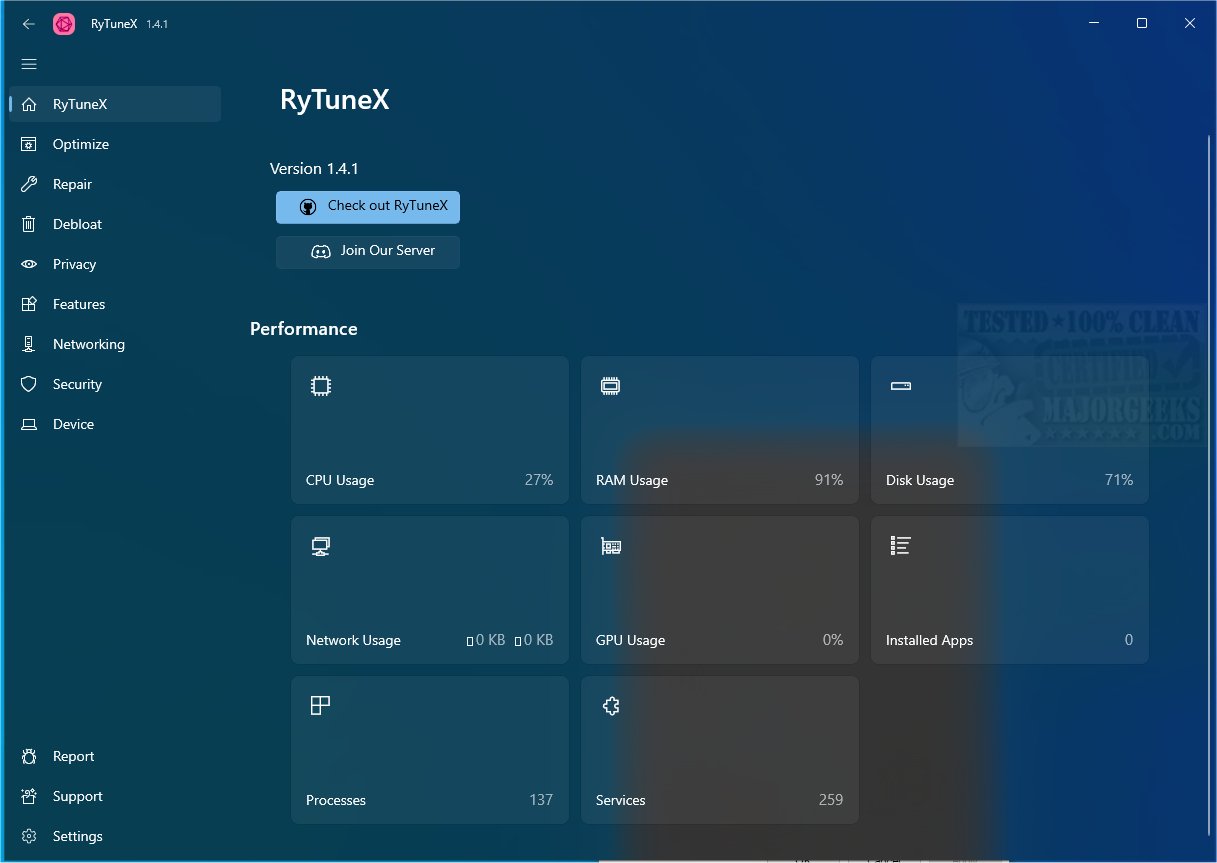Viewport: 1217px width, 863px height.
Task: Click the 71% disk value
Action: (x=1119, y=480)
